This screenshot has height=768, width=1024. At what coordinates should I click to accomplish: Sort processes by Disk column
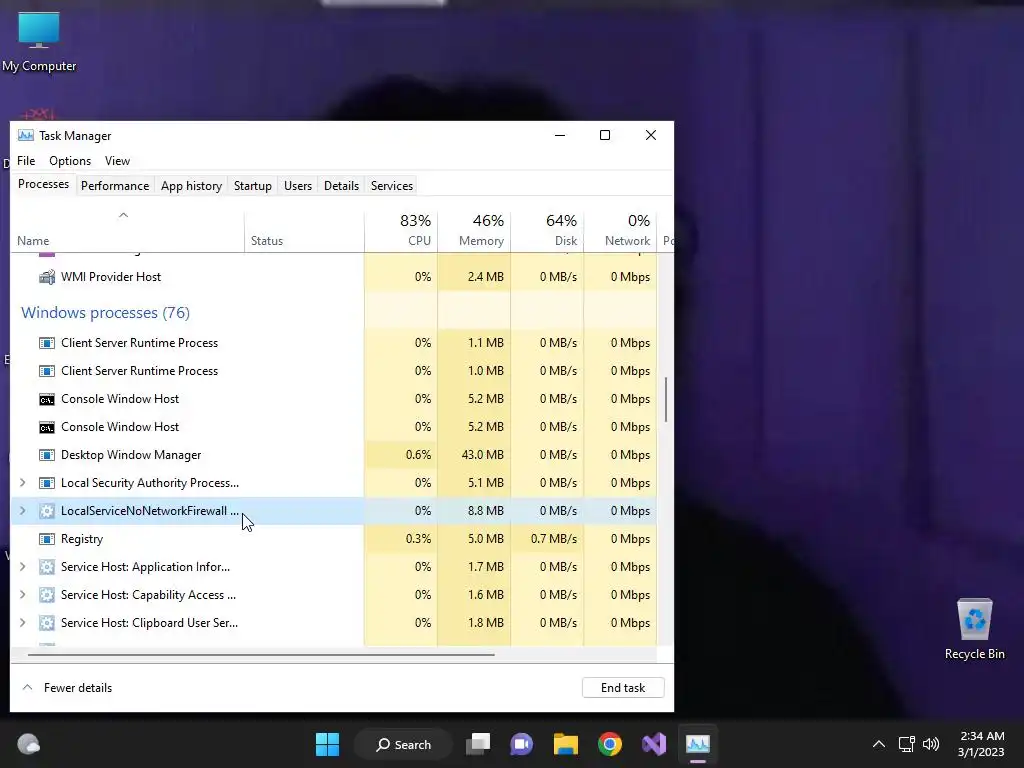[547, 232]
